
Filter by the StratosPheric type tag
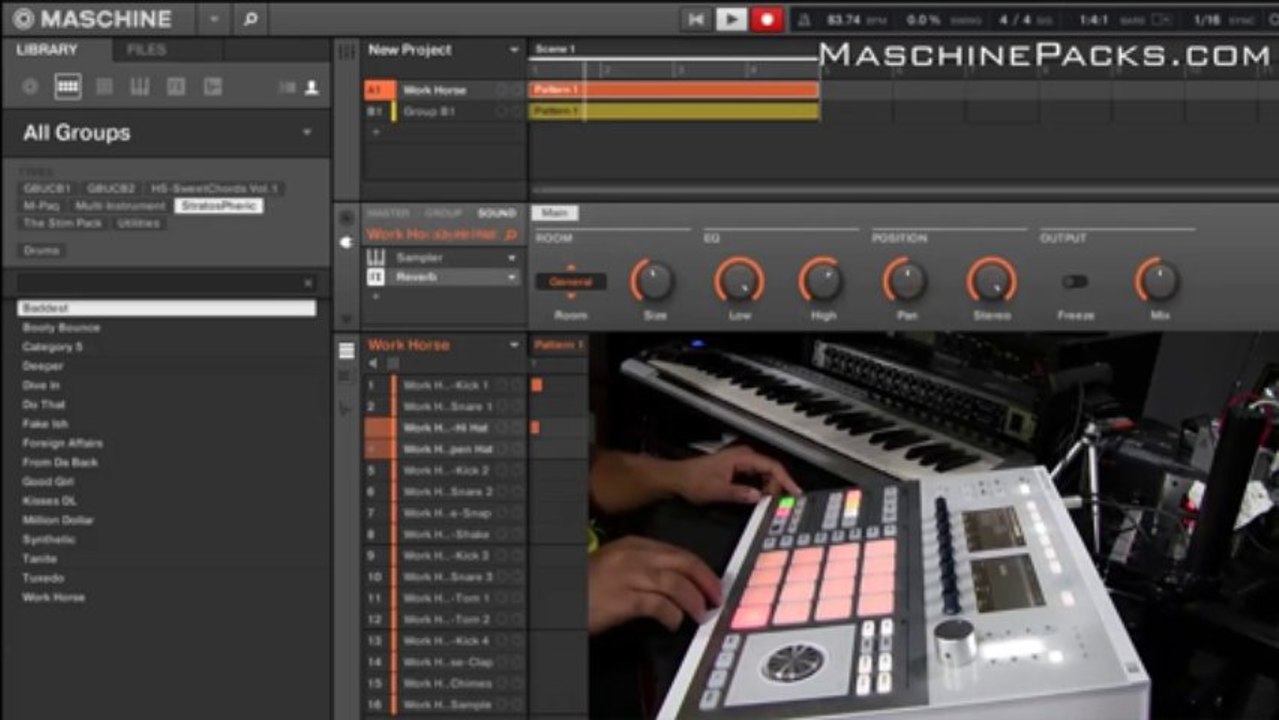218,206
